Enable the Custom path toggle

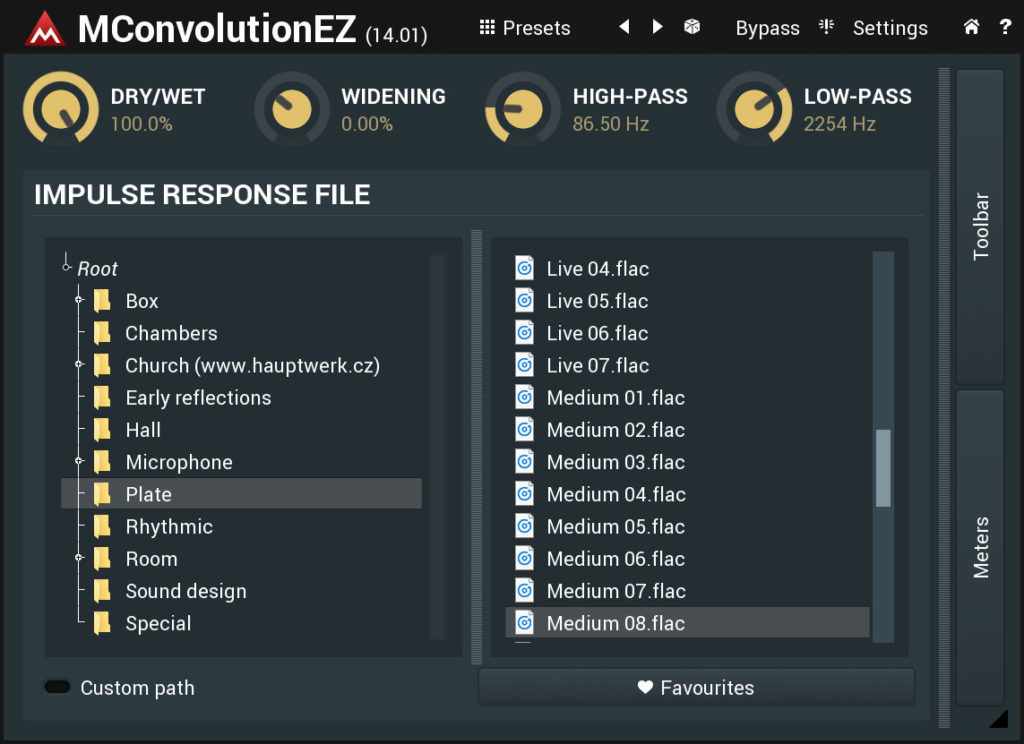57,688
